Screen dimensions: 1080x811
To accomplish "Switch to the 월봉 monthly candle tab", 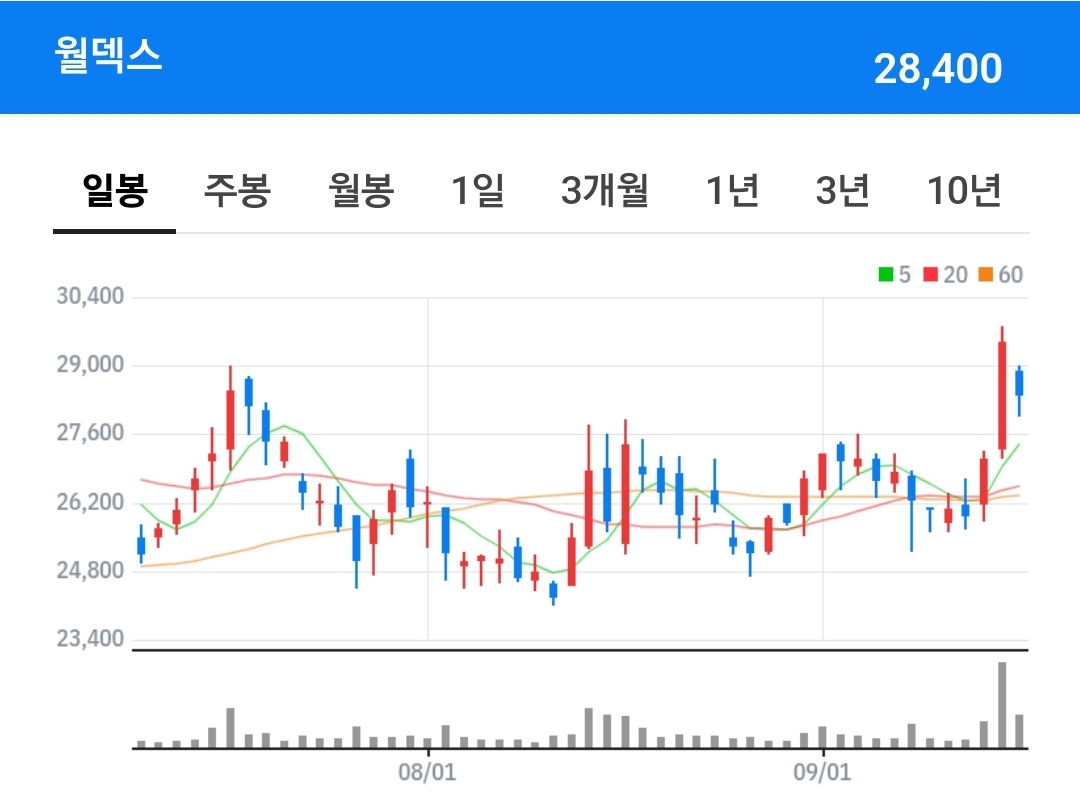I will (x=360, y=190).
